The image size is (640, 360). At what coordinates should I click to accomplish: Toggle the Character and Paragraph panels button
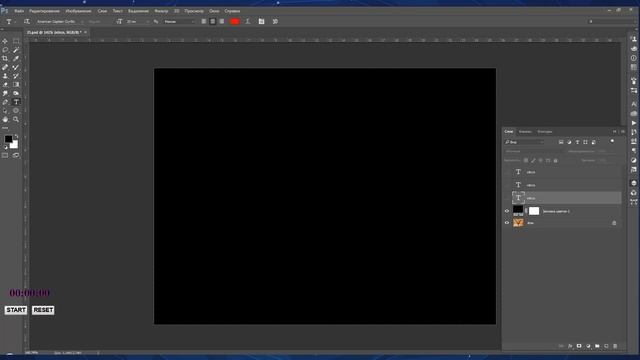pos(261,21)
